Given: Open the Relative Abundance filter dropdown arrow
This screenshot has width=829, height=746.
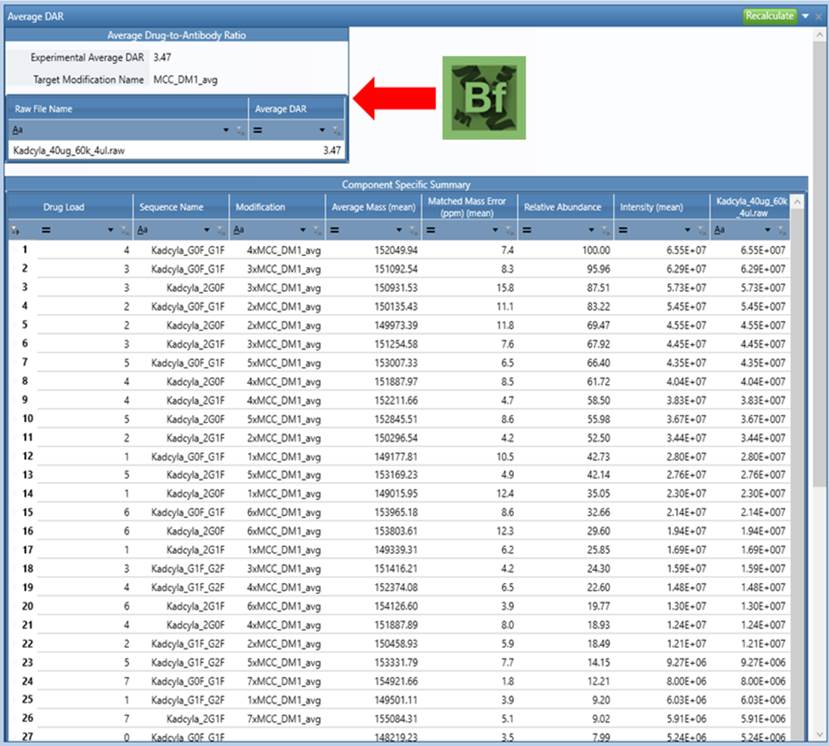Looking at the screenshot, I should click(x=592, y=230).
